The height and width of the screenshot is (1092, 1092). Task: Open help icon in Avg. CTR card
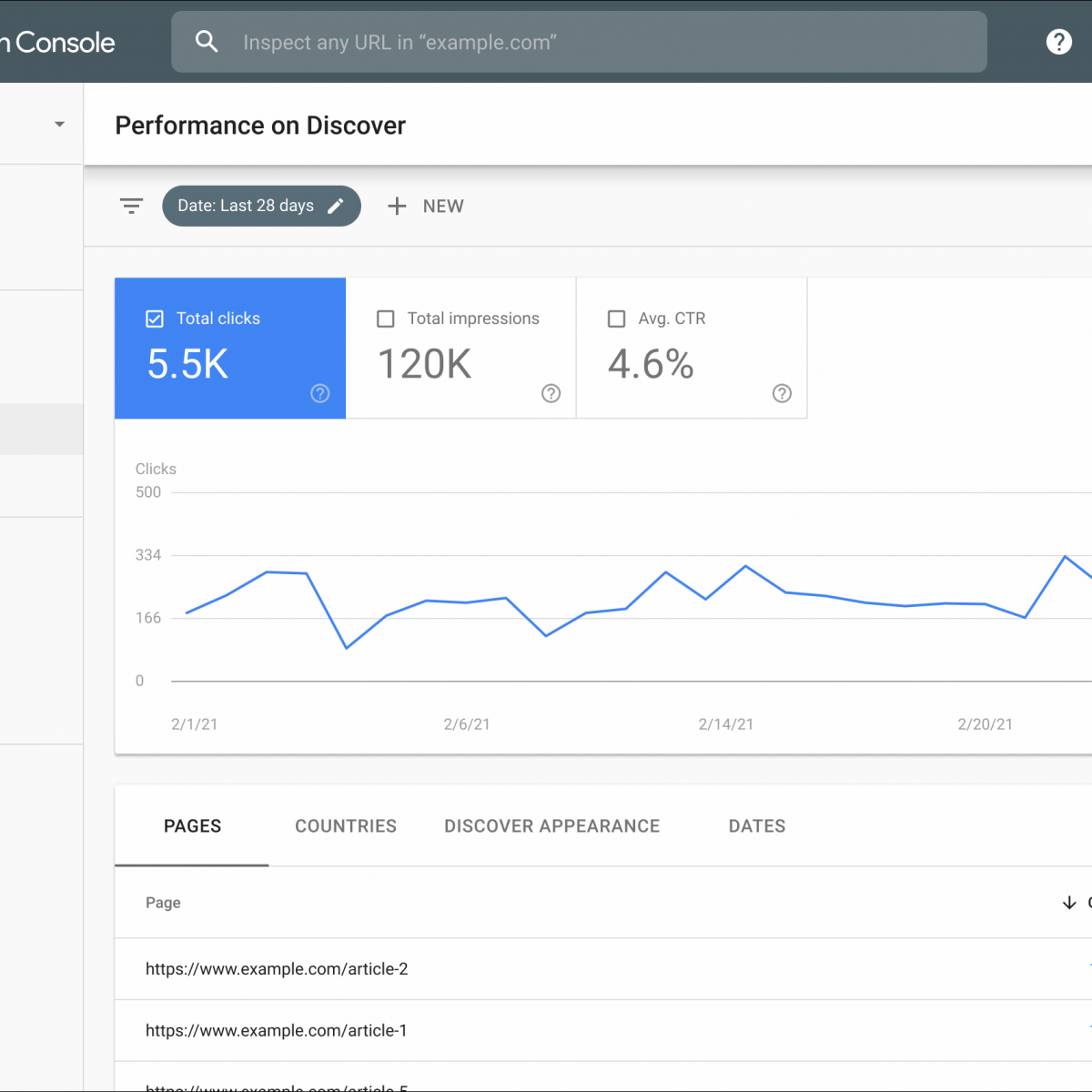click(x=782, y=393)
